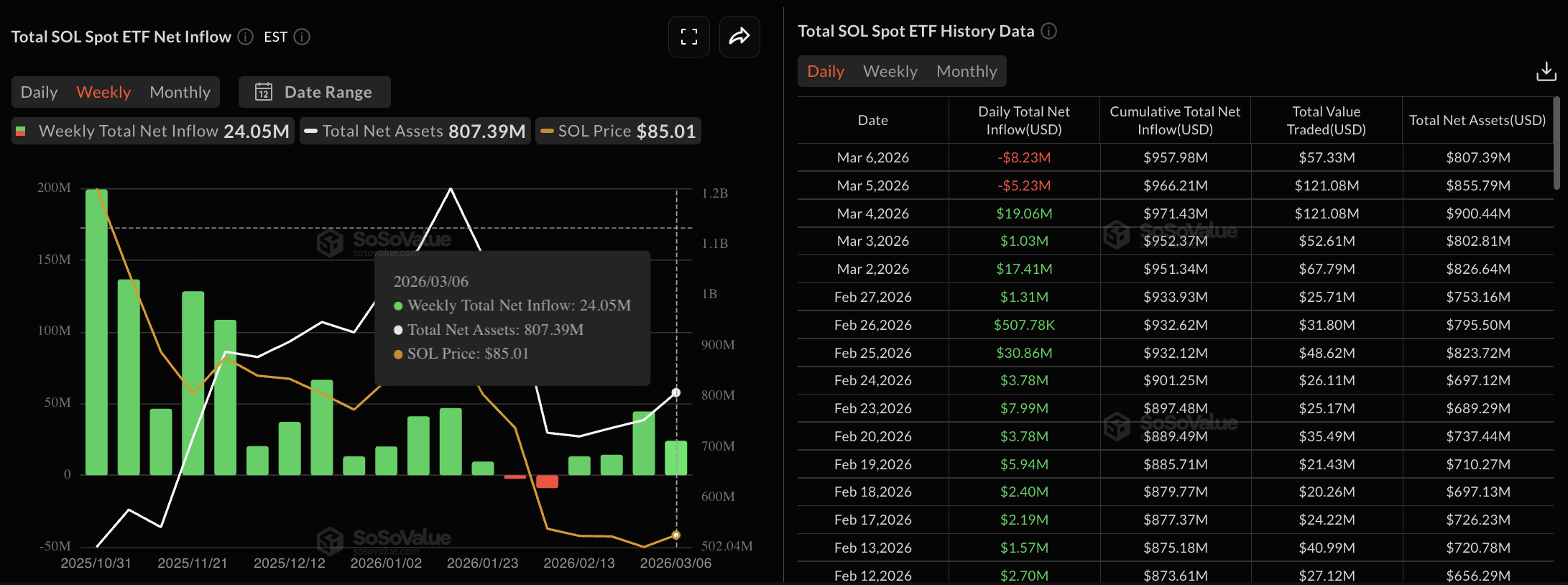Switch chart to Monthly view
1568x585 pixels.
(x=180, y=92)
